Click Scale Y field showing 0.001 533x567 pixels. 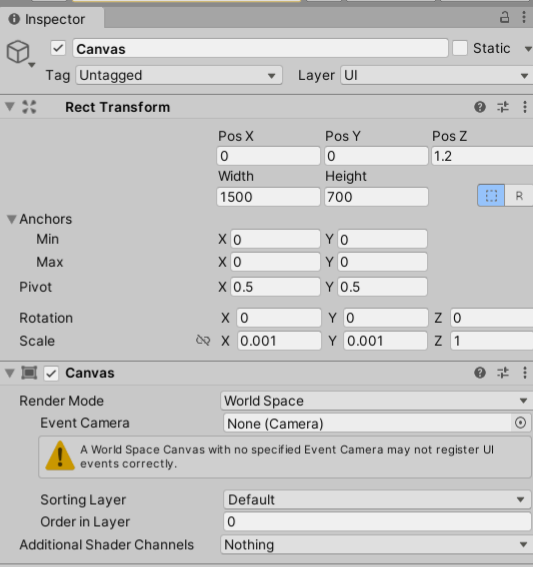(386, 341)
